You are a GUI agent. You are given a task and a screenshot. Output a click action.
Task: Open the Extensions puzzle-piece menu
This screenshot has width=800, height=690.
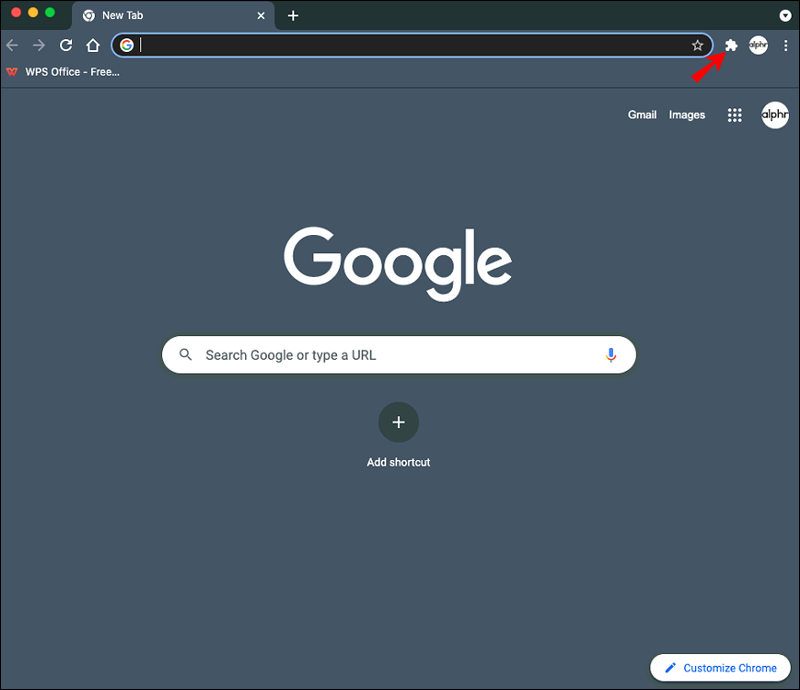731,45
